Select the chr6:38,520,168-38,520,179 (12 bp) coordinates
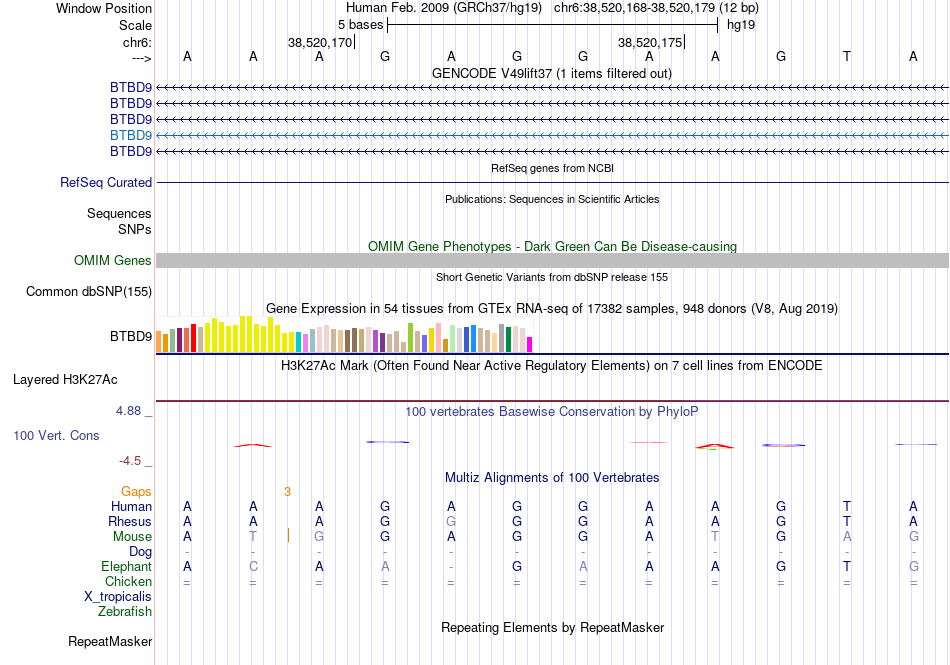Screen dimensions: 950x665 point(656,8)
